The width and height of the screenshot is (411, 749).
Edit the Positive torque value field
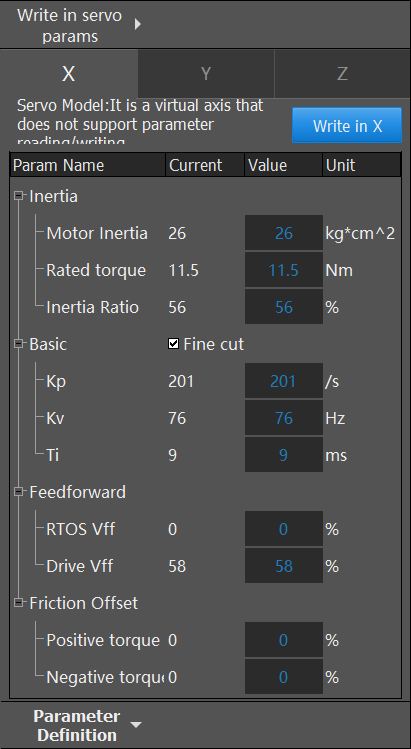[x=284, y=640]
